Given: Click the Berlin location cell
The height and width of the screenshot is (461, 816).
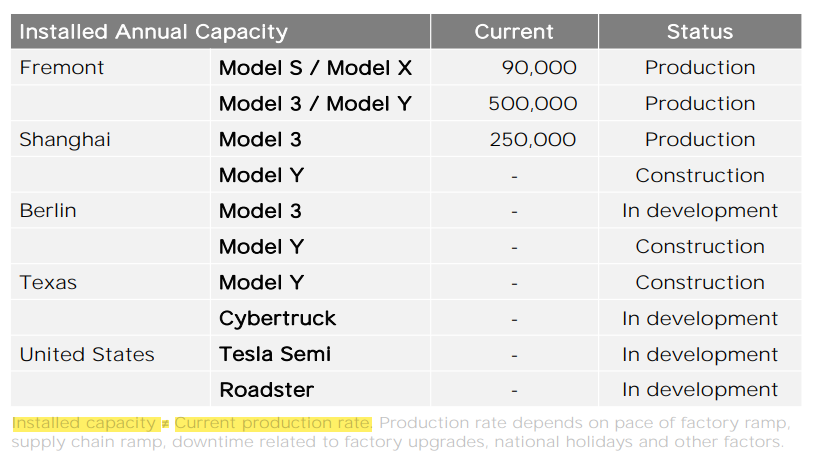Looking at the screenshot, I should tap(48, 211).
